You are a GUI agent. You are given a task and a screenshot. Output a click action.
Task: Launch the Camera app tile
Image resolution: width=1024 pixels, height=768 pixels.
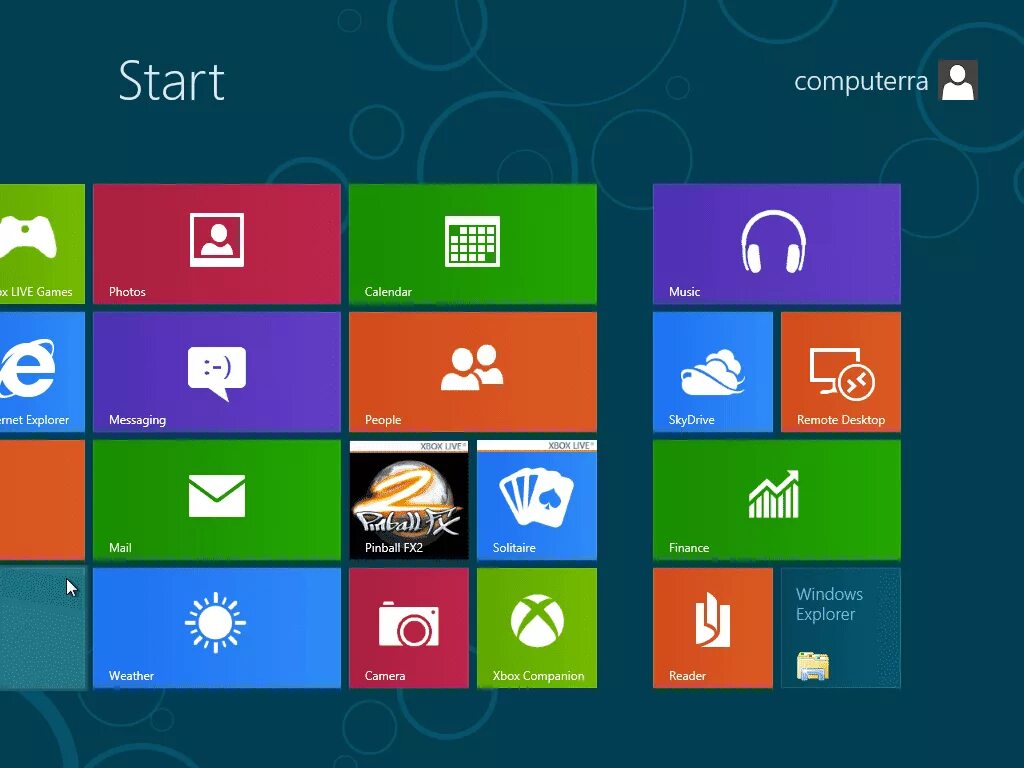click(409, 628)
